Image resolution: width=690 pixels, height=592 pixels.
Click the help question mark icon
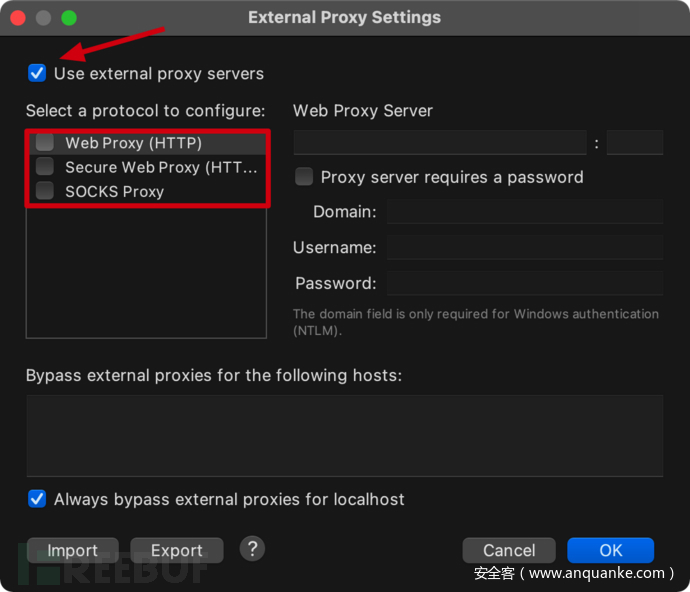tap(252, 548)
